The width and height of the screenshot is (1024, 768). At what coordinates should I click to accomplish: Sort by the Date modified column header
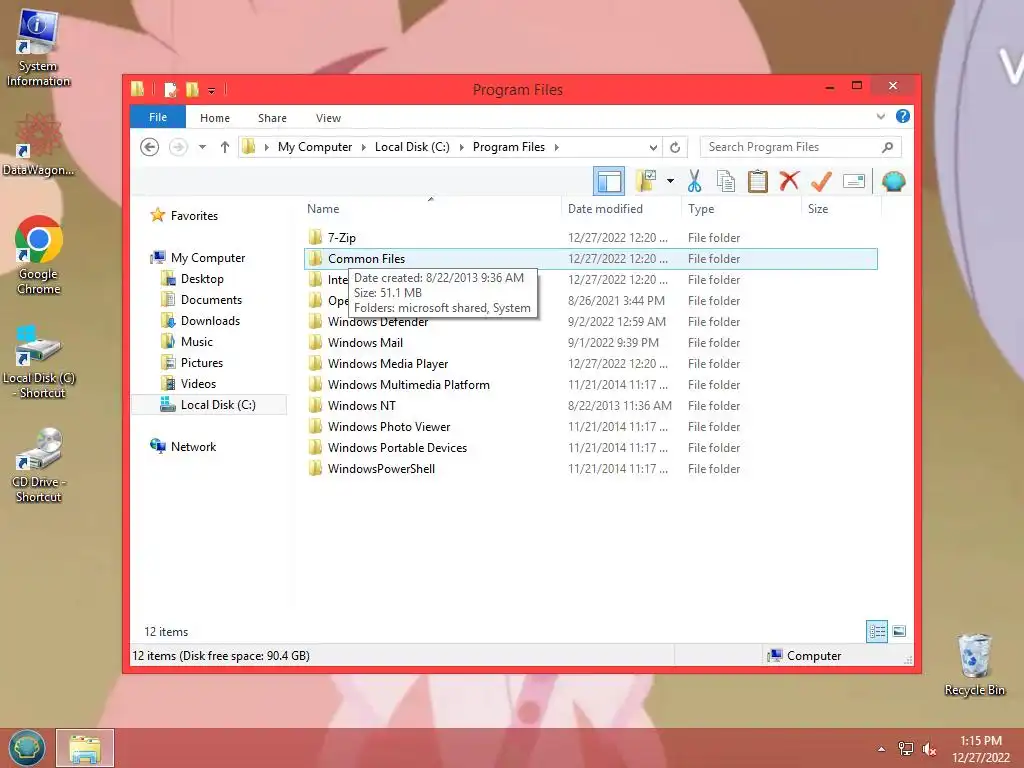point(621,209)
